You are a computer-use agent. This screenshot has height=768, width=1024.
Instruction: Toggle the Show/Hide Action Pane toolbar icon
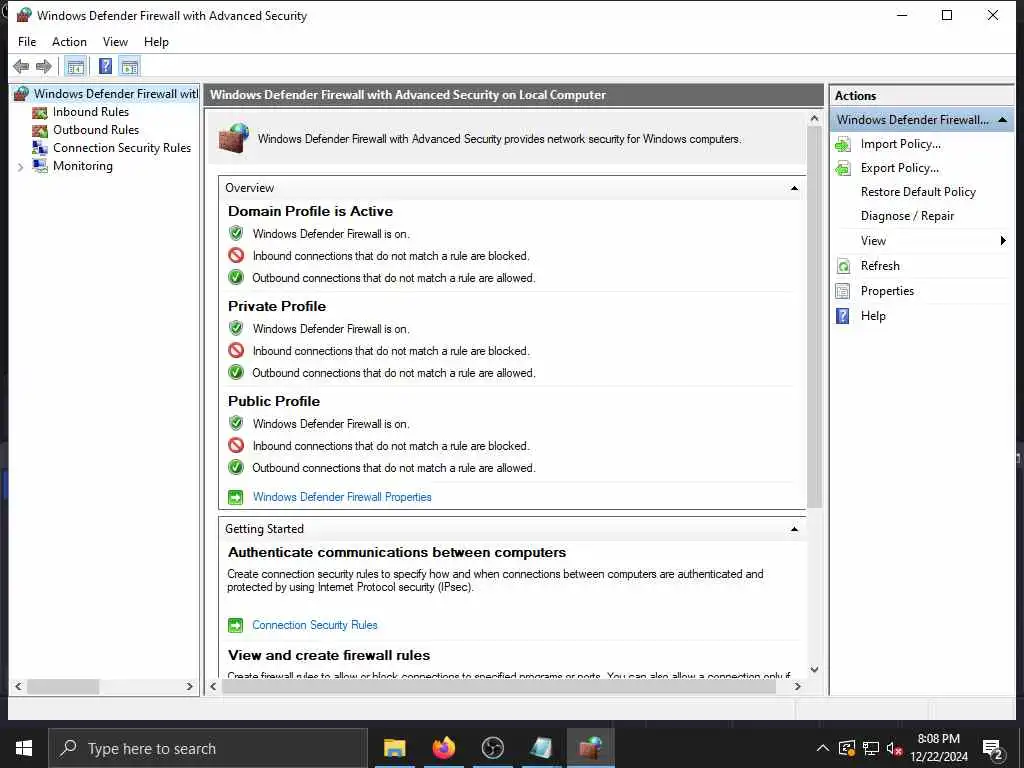pyautogui.click(x=129, y=66)
